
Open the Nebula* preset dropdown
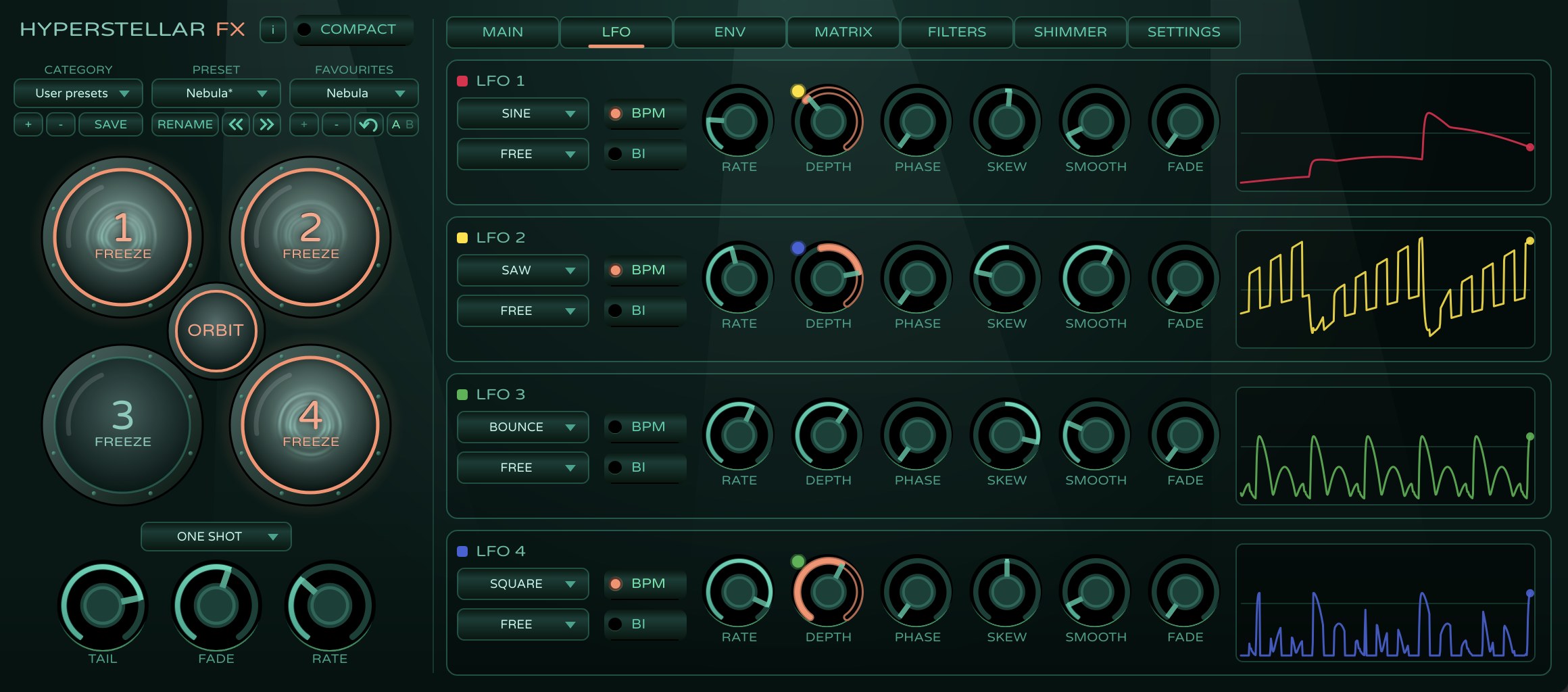click(x=216, y=93)
